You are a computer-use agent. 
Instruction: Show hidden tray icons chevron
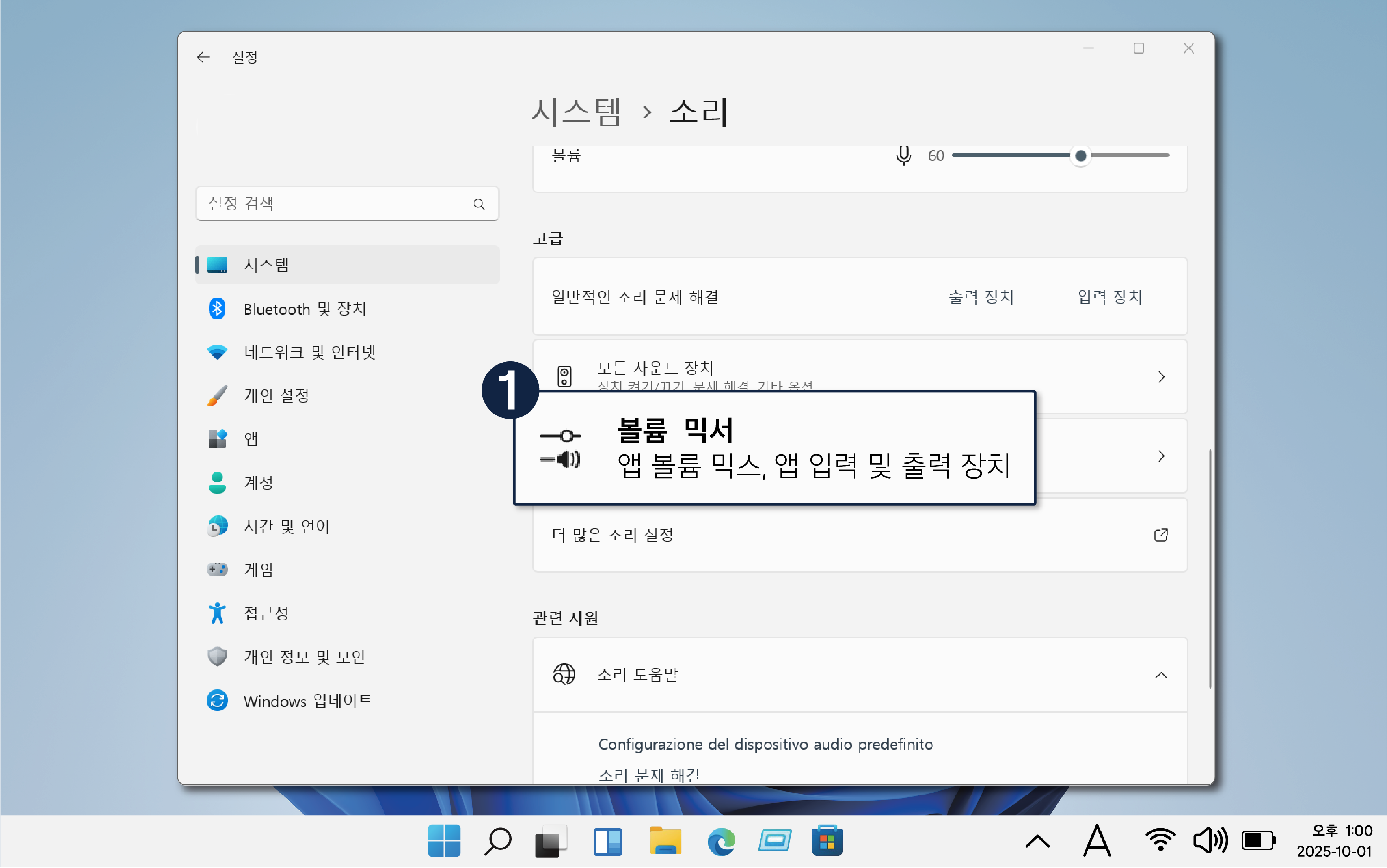(1037, 842)
